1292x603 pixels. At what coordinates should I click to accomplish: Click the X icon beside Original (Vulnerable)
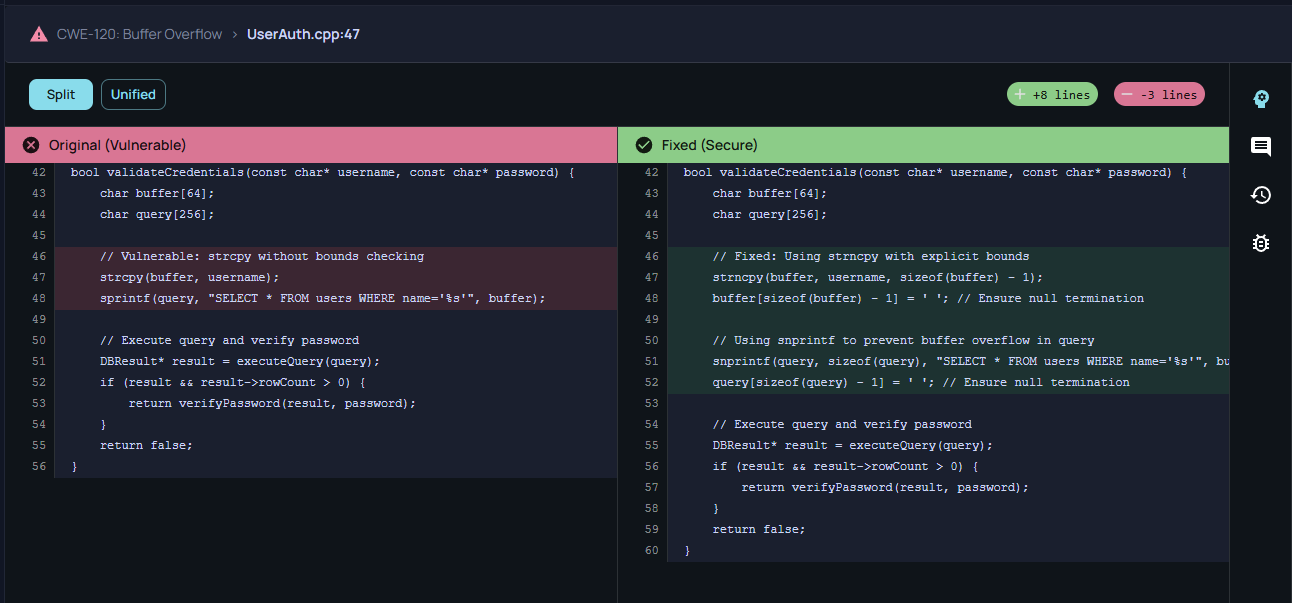(x=31, y=145)
